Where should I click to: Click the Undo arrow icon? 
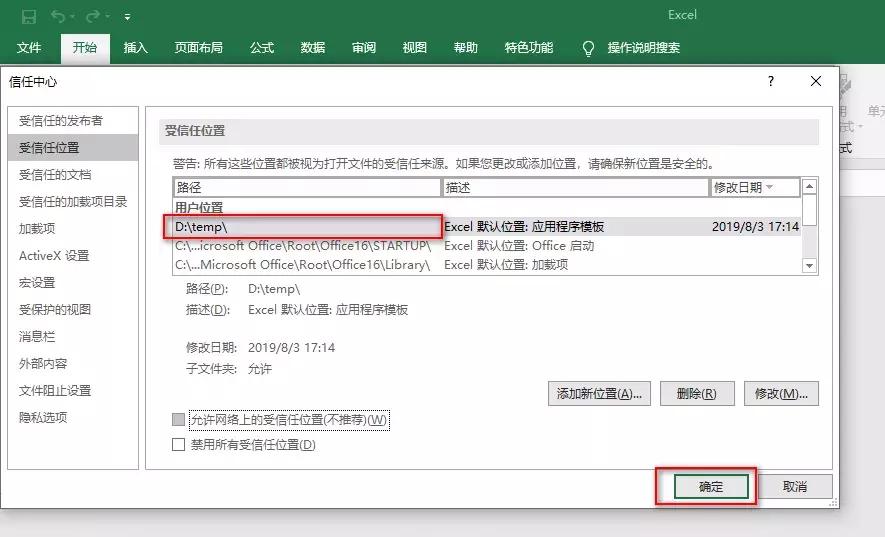click(x=58, y=16)
